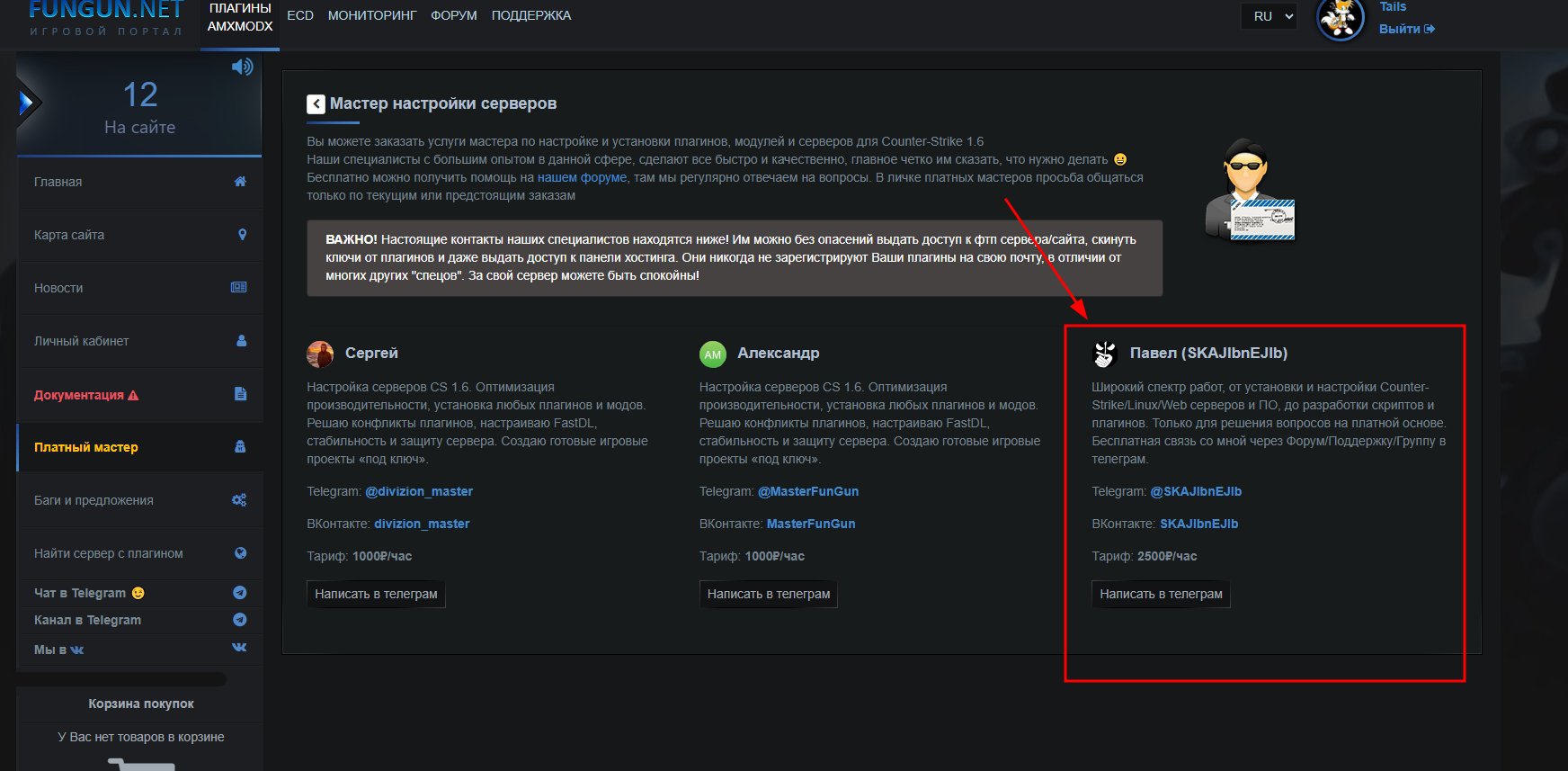Go to Главная in the sidebar
This screenshot has width=1568, height=771.
point(140,182)
